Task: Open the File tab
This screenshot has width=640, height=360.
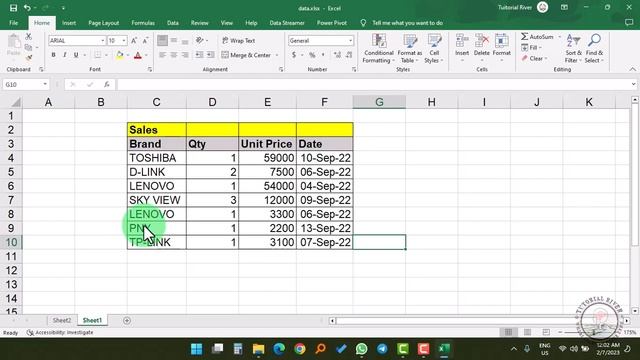Action: click(x=13, y=23)
